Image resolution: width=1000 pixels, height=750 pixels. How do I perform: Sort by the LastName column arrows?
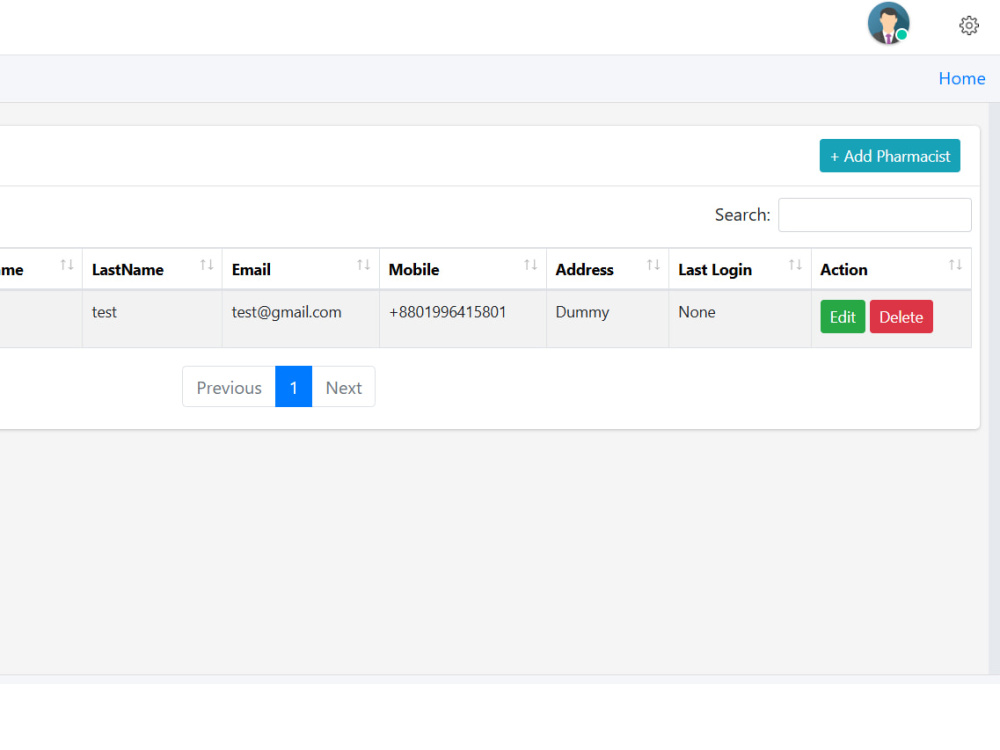[207, 265]
